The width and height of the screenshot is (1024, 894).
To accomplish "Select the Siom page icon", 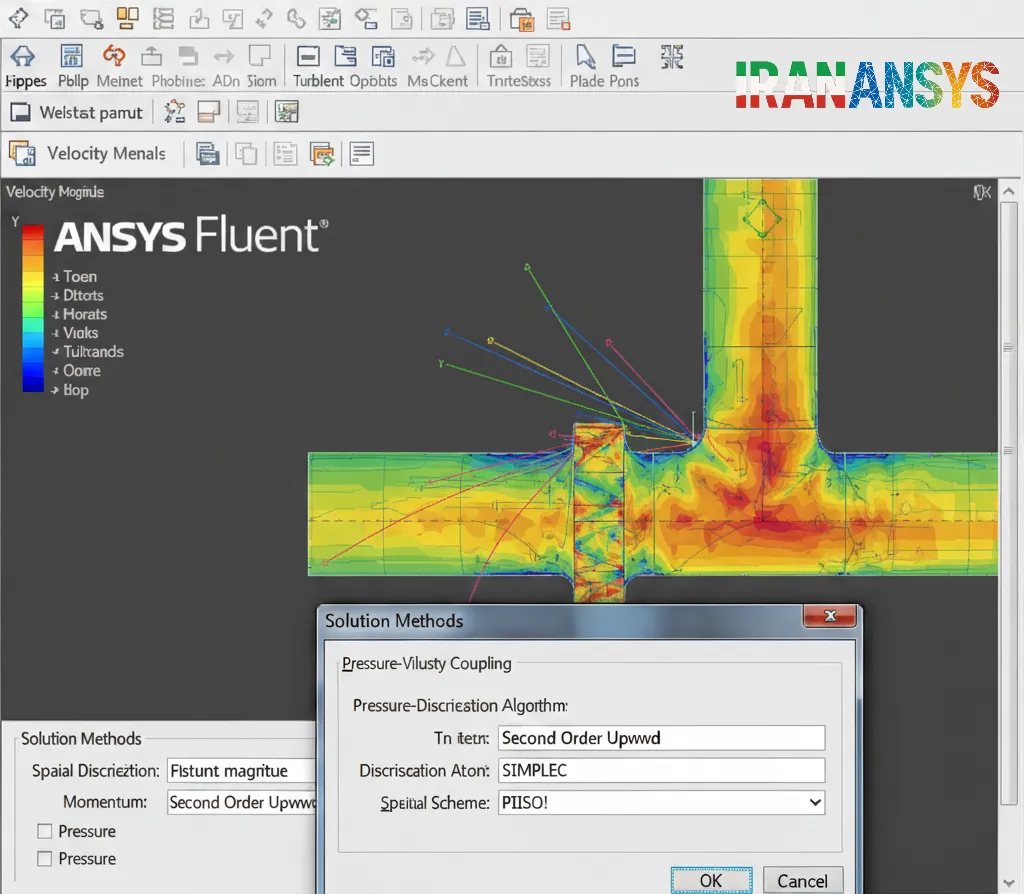I will [x=260, y=56].
